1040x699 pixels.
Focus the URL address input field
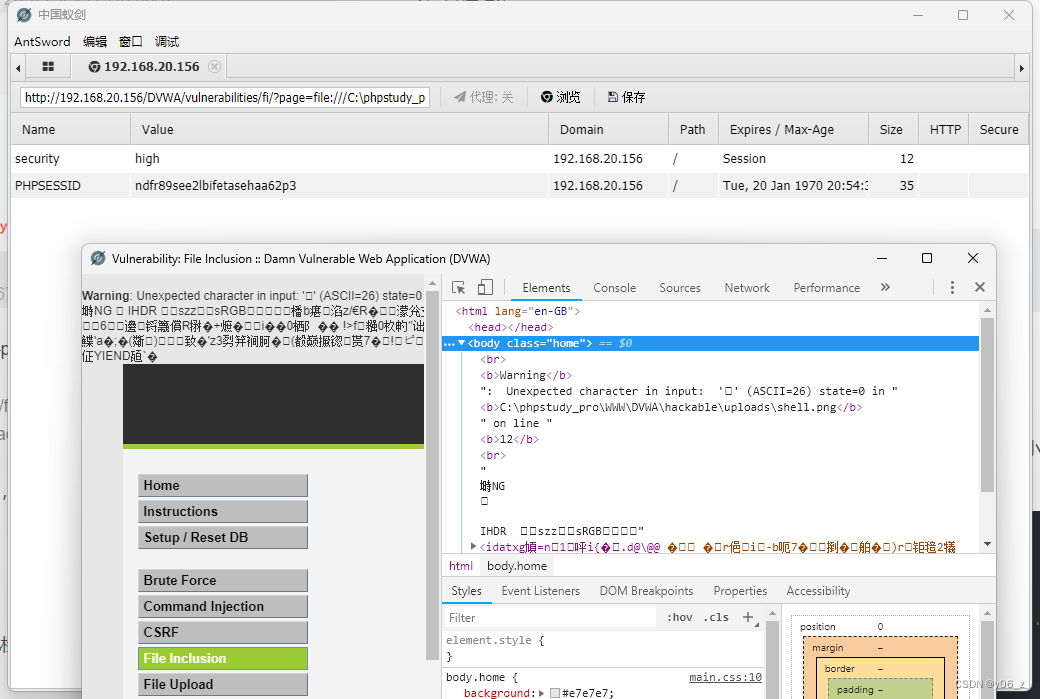point(225,97)
